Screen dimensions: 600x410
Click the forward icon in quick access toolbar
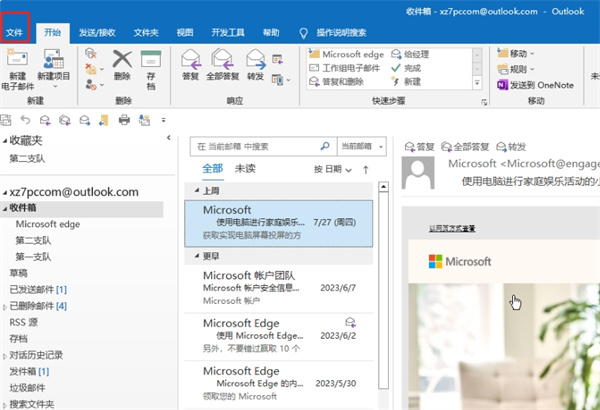point(85,120)
